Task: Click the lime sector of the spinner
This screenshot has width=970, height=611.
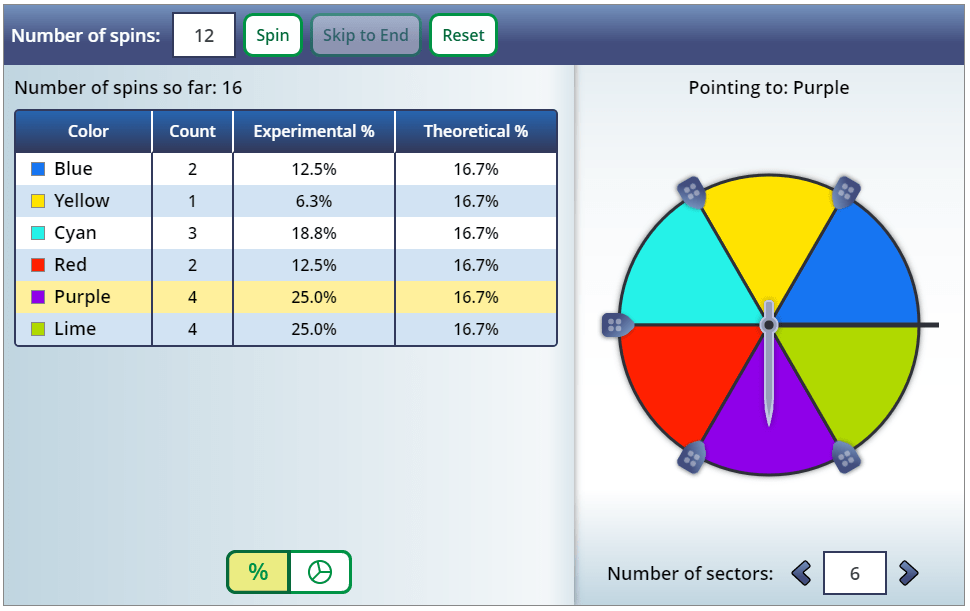Action: (860, 377)
